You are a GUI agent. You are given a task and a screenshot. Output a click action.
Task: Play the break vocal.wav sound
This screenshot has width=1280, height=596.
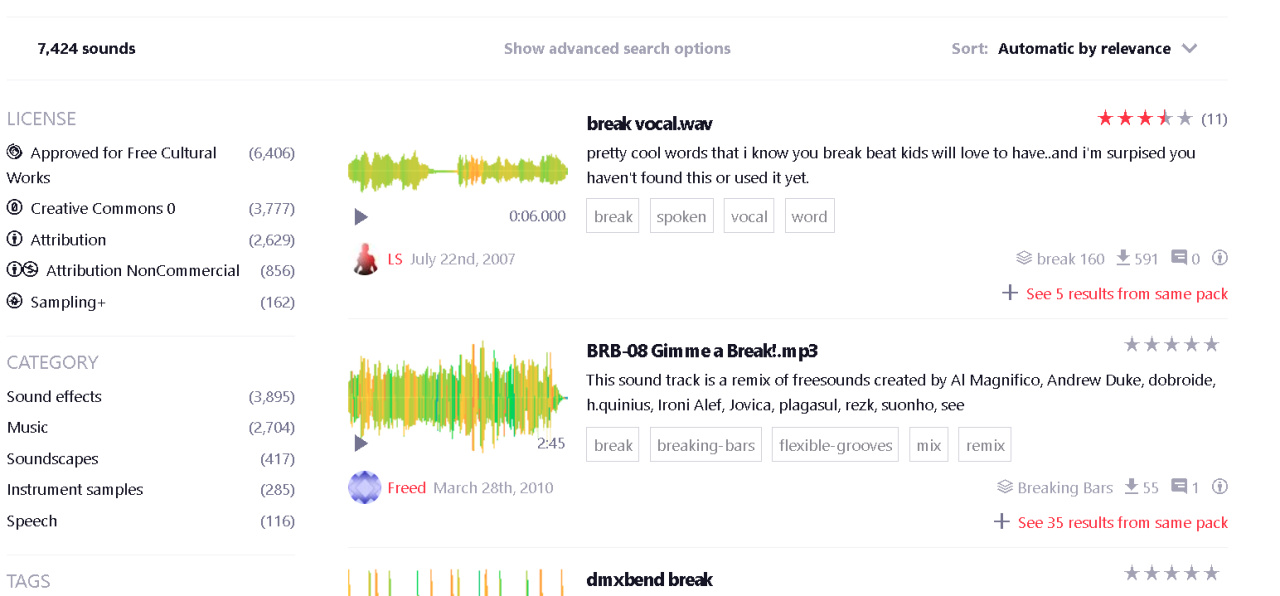361,217
